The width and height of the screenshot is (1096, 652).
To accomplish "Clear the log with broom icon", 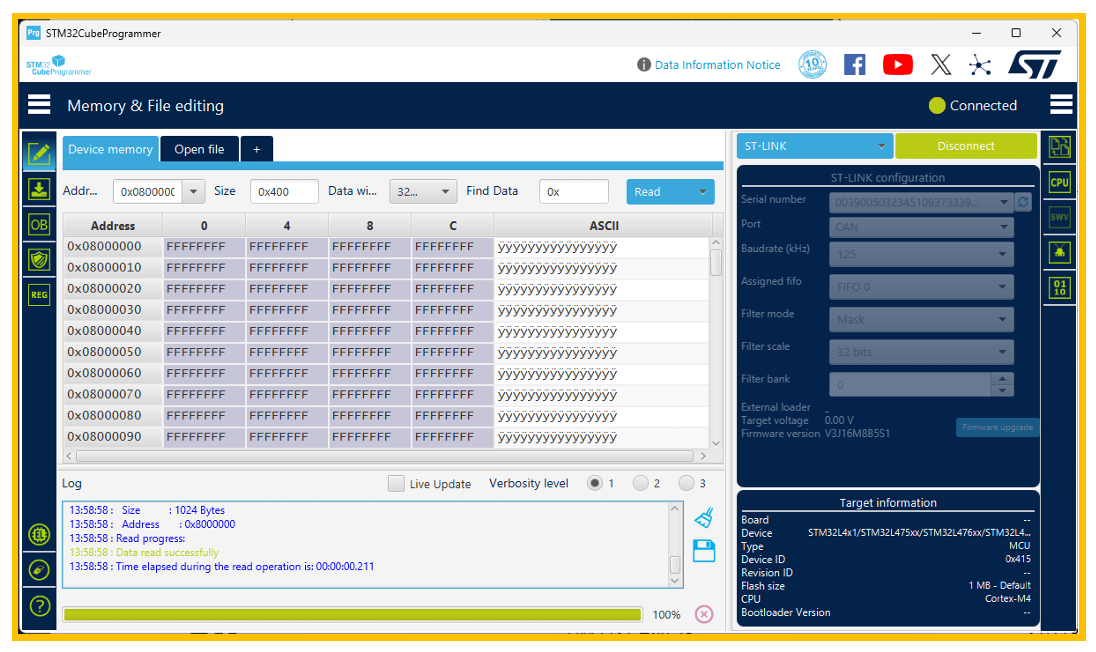I will coord(704,518).
